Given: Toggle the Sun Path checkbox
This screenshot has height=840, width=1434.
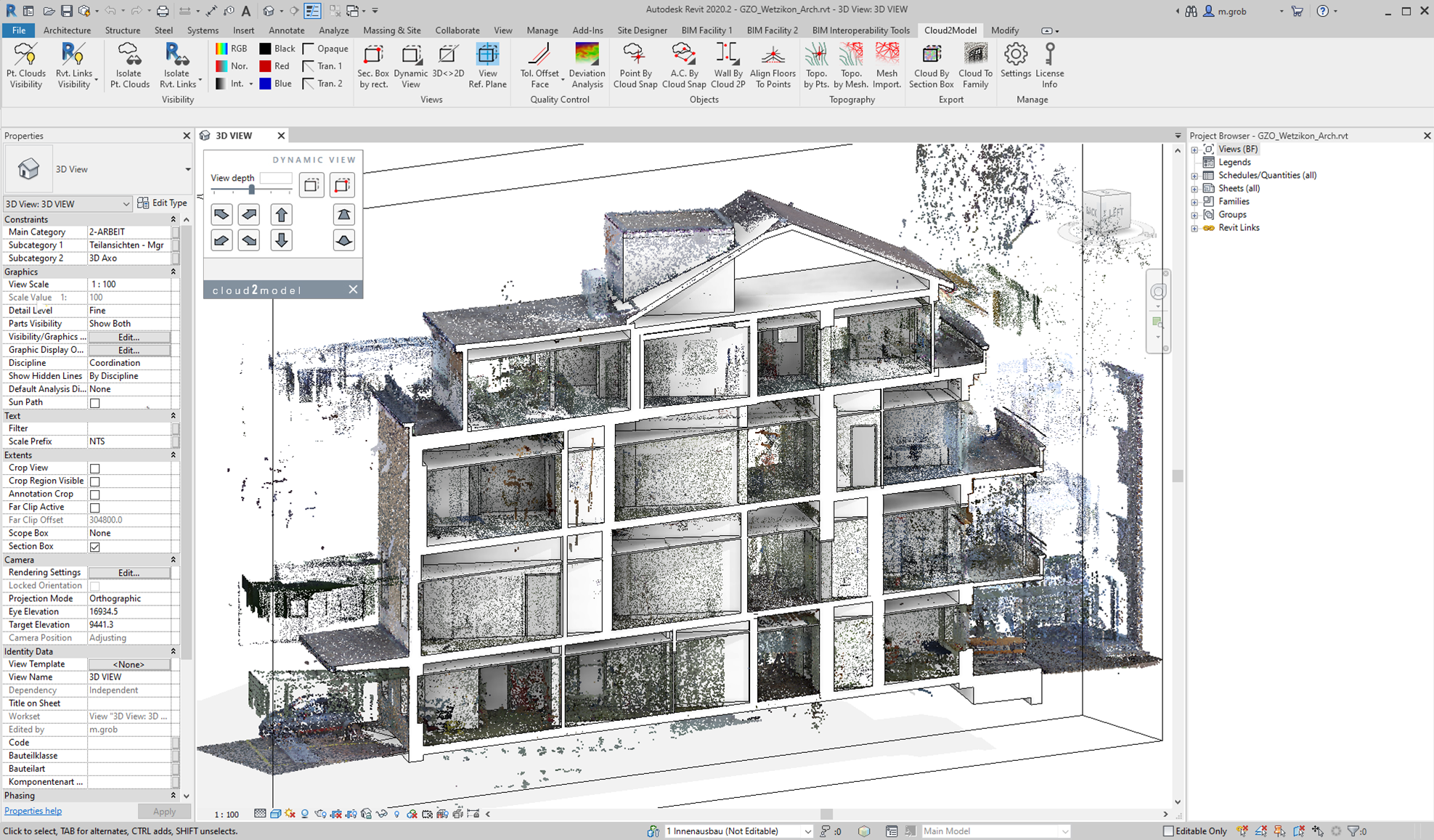Looking at the screenshot, I should pos(95,403).
